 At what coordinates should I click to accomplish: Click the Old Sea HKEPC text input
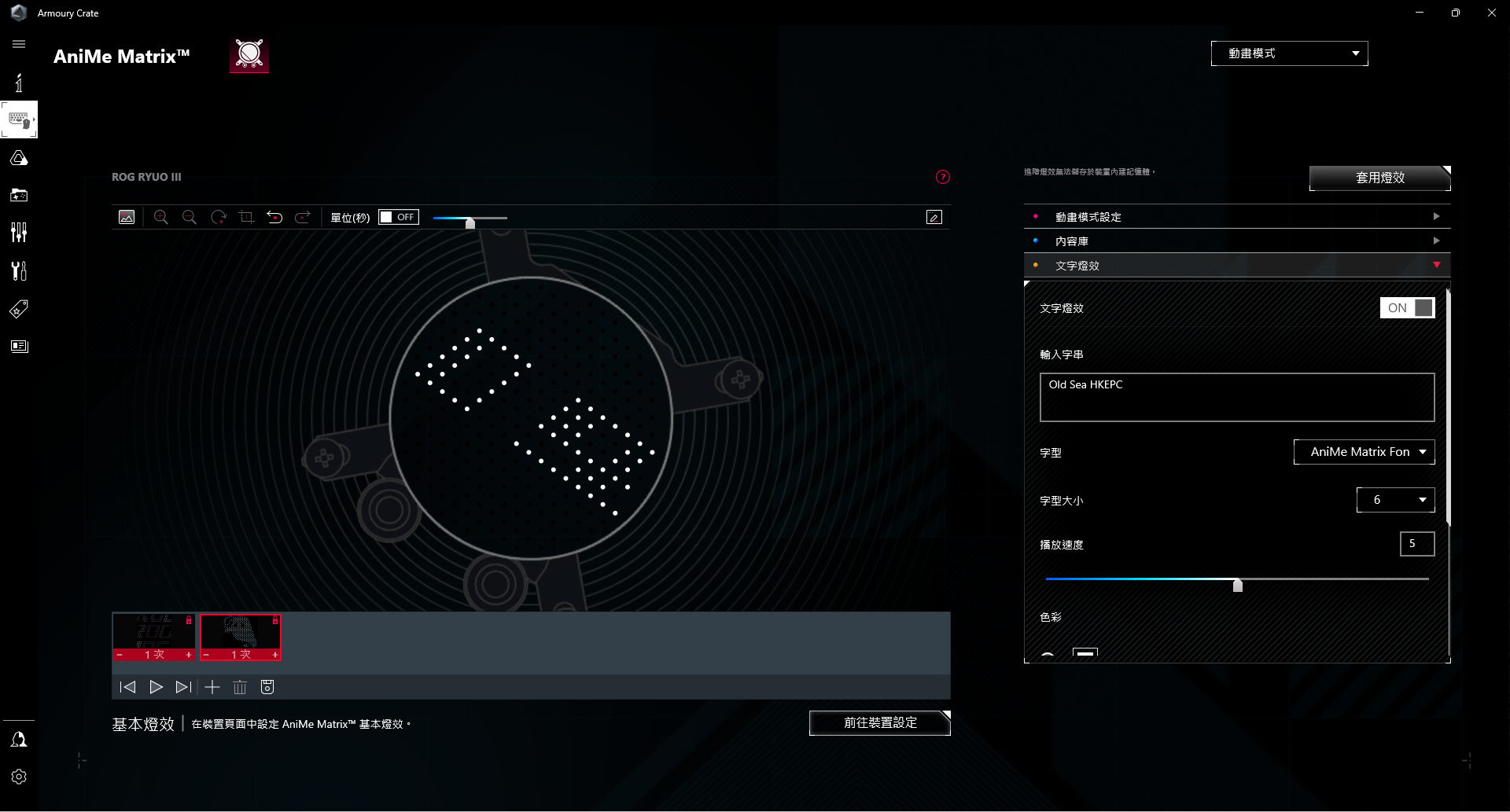(1237, 397)
